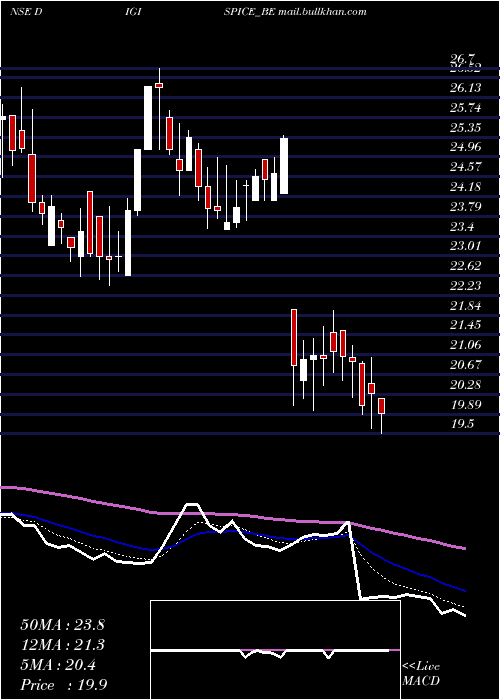This screenshot has width=500, height=700.
Task: Click the SPICE_BE mail.bullkhan.com header text
Action: (295, 12)
